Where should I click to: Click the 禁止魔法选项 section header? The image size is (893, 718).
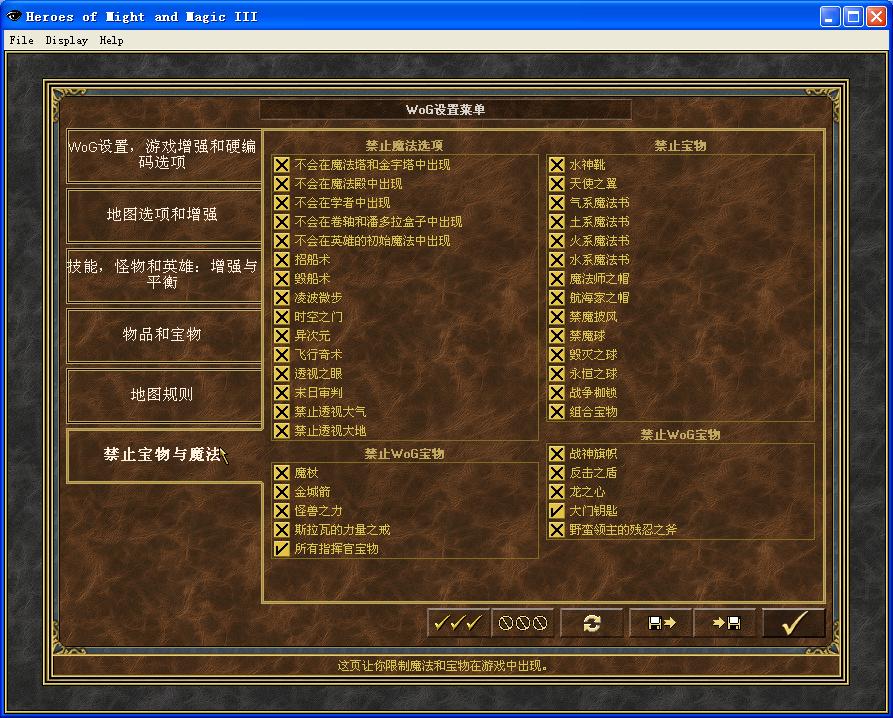pyautogui.click(x=404, y=146)
